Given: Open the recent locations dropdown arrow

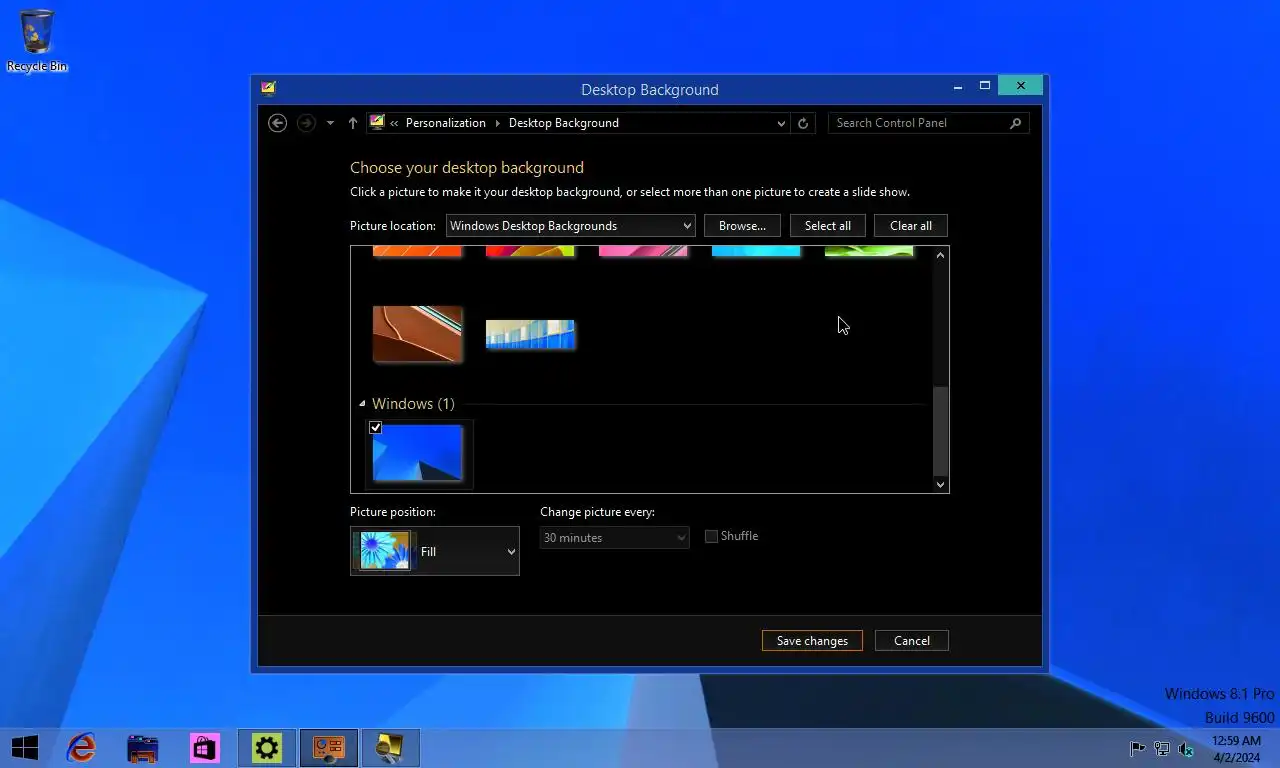Looking at the screenshot, I should [x=330, y=123].
